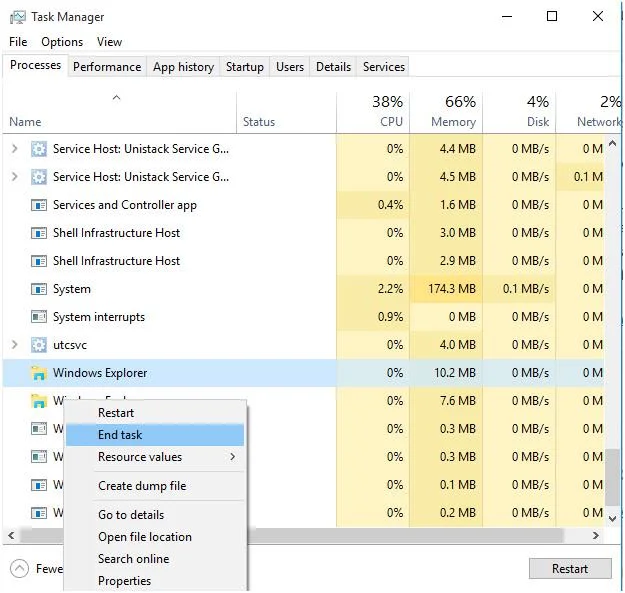Switch to the Services tab

[x=383, y=67]
